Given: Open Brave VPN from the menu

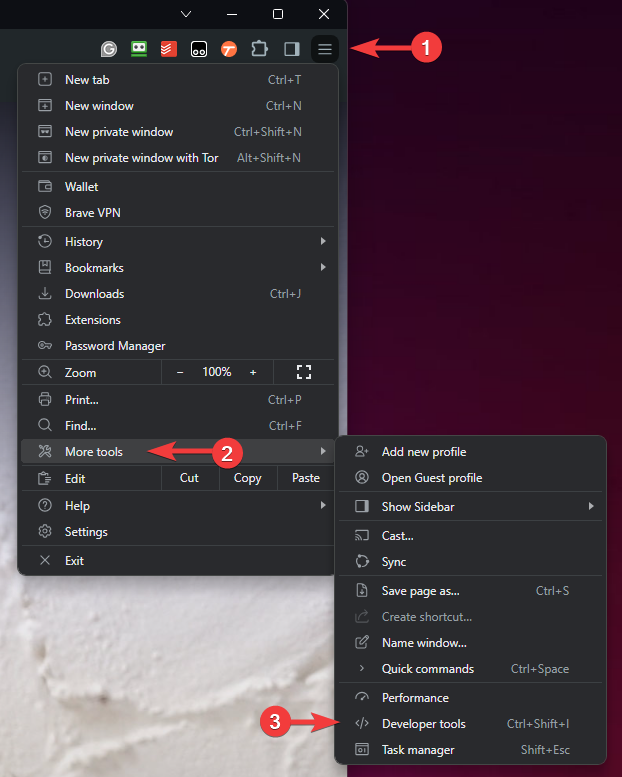Looking at the screenshot, I should (x=178, y=213).
